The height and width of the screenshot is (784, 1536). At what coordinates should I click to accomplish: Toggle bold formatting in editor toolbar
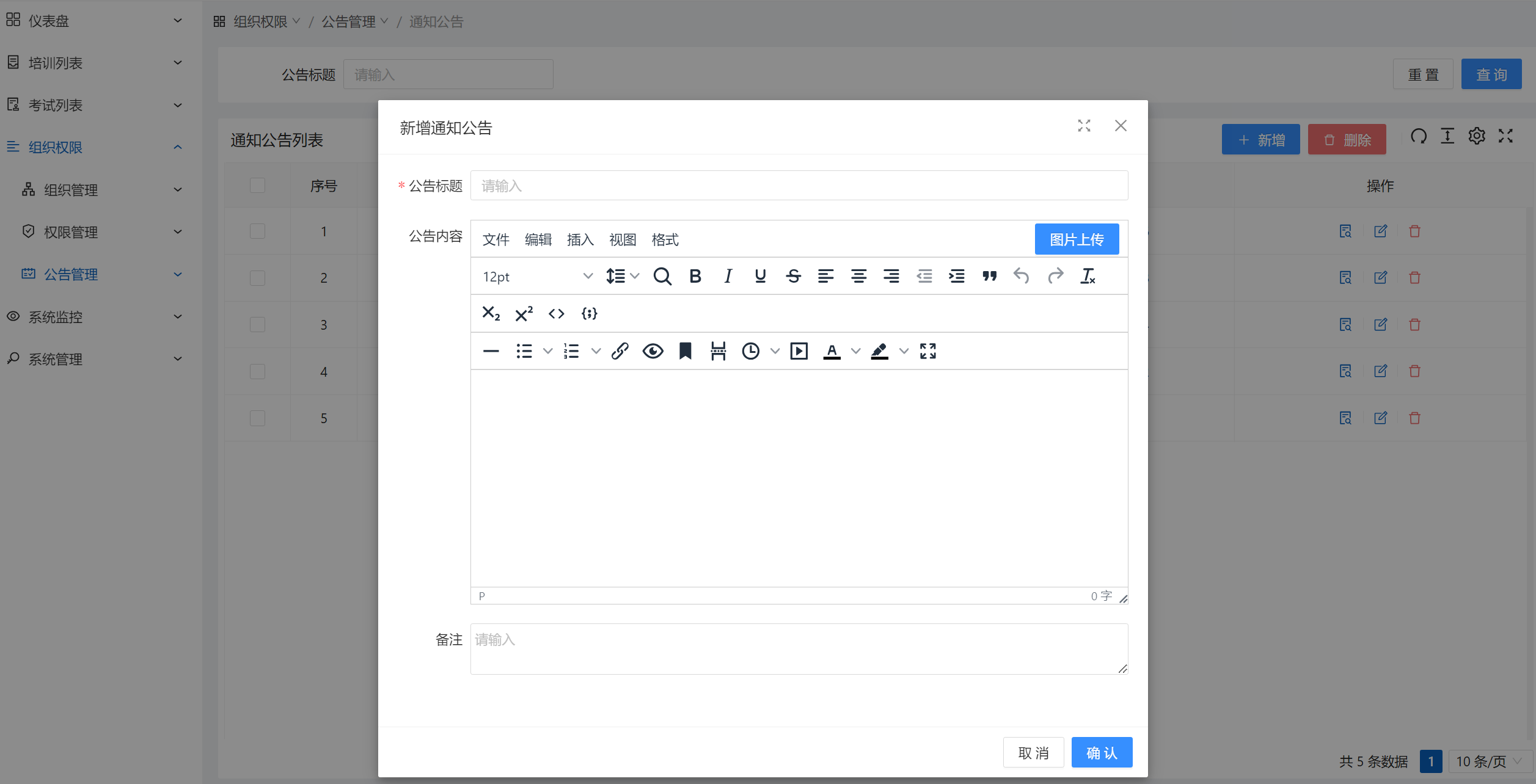[695, 277]
